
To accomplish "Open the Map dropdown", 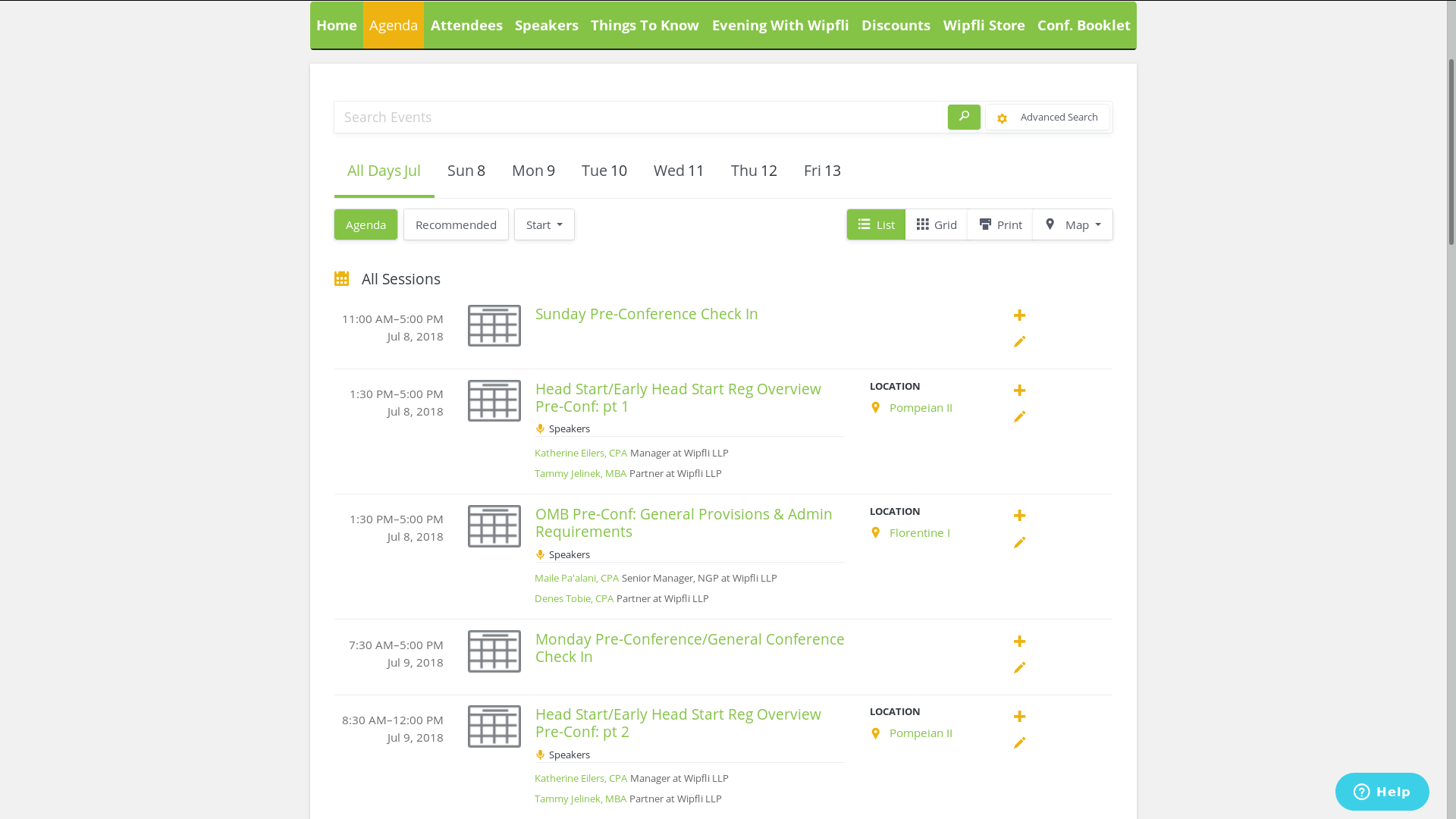I will [x=1072, y=224].
